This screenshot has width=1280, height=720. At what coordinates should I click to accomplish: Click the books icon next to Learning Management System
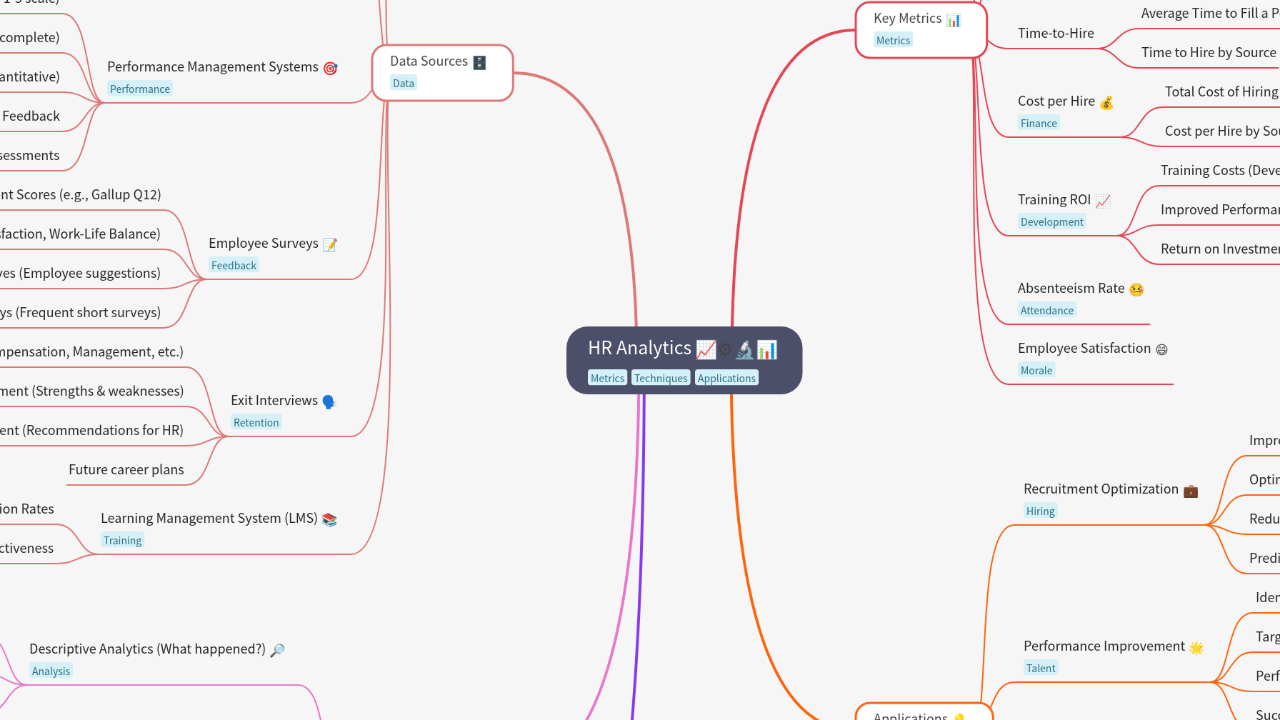329,519
